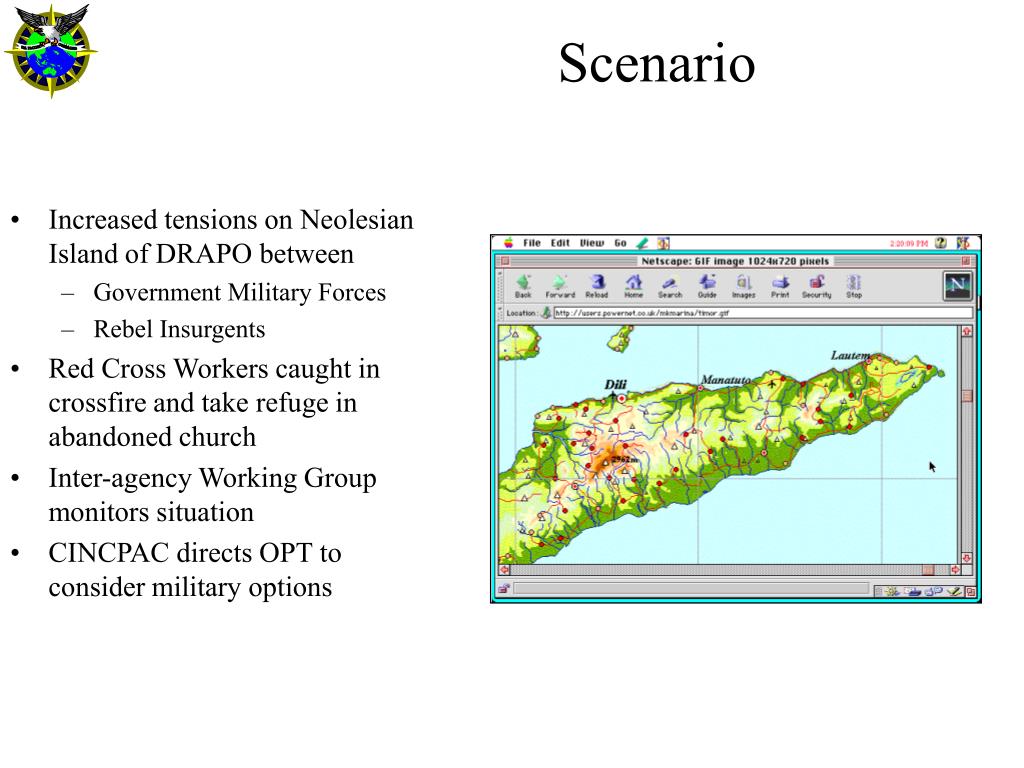Click the horizontal scrollbar right arrow

click(x=955, y=569)
